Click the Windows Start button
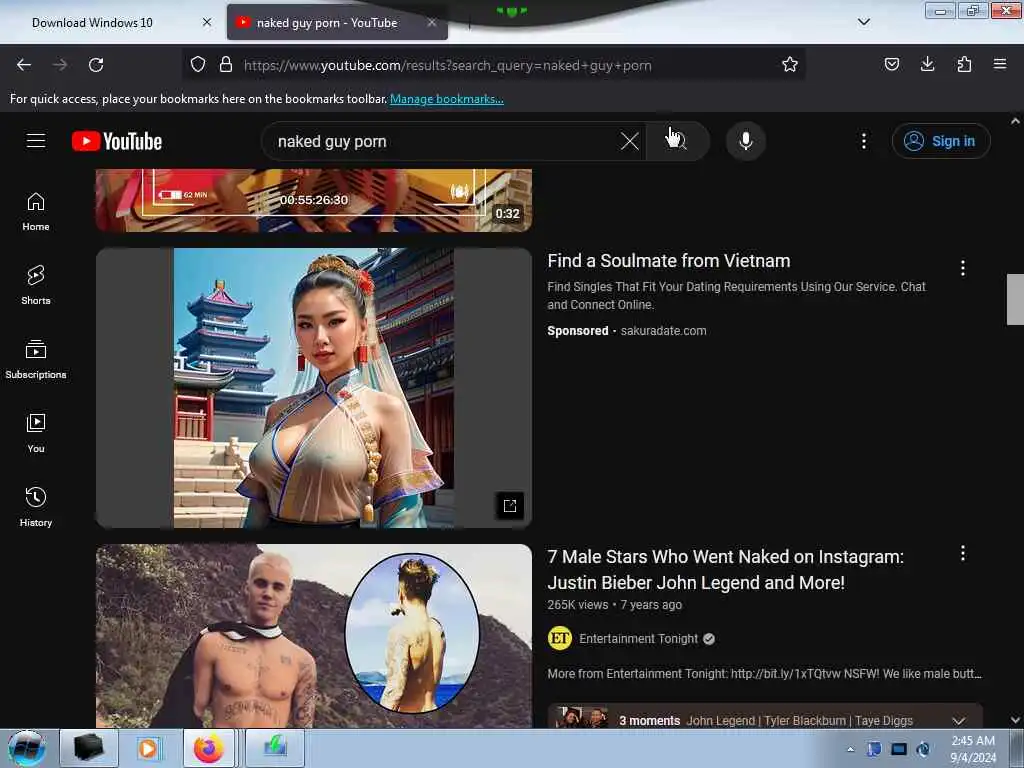The image size is (1024, 768). (26, 748)
